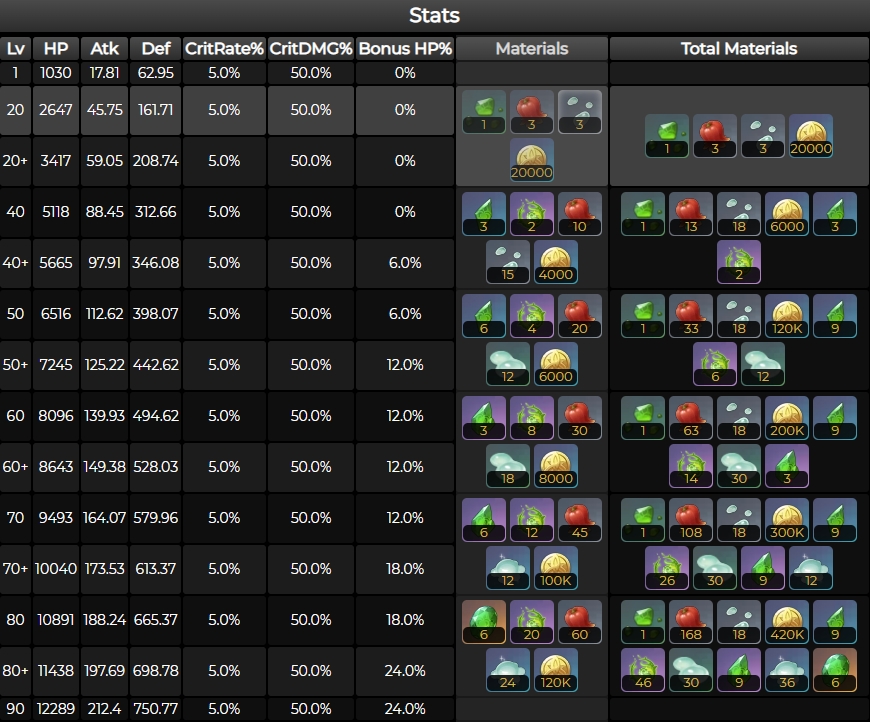Click the coin icon showing 200K
This screenshot has width=870, height=722.
click(x=787, y=416)
